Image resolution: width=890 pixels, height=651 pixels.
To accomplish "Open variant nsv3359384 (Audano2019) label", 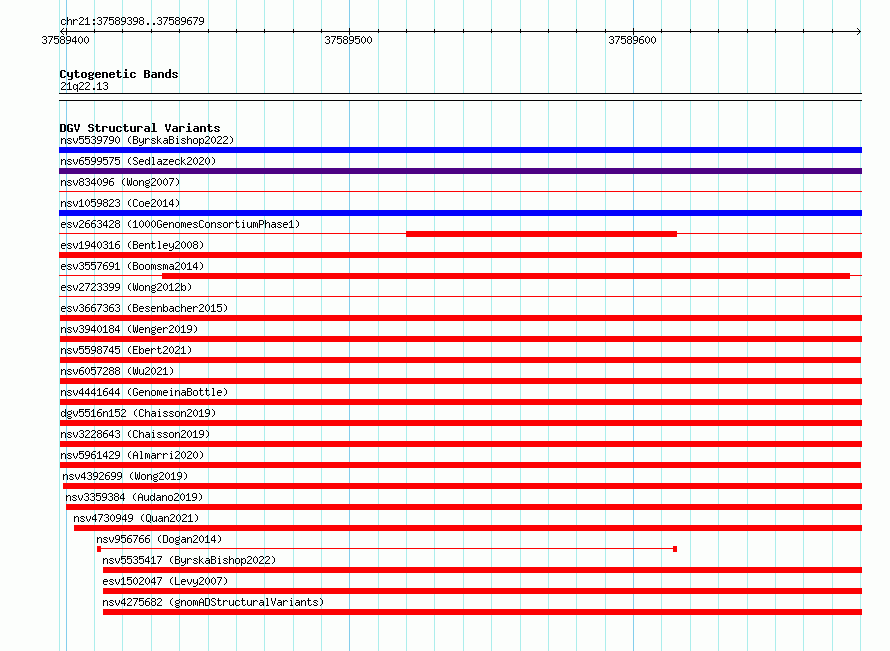I will click(x=134, y=497).
